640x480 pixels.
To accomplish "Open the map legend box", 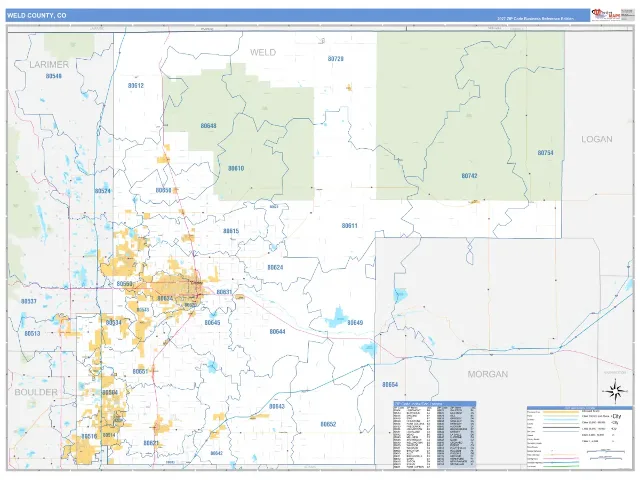I will click(580, 436).
